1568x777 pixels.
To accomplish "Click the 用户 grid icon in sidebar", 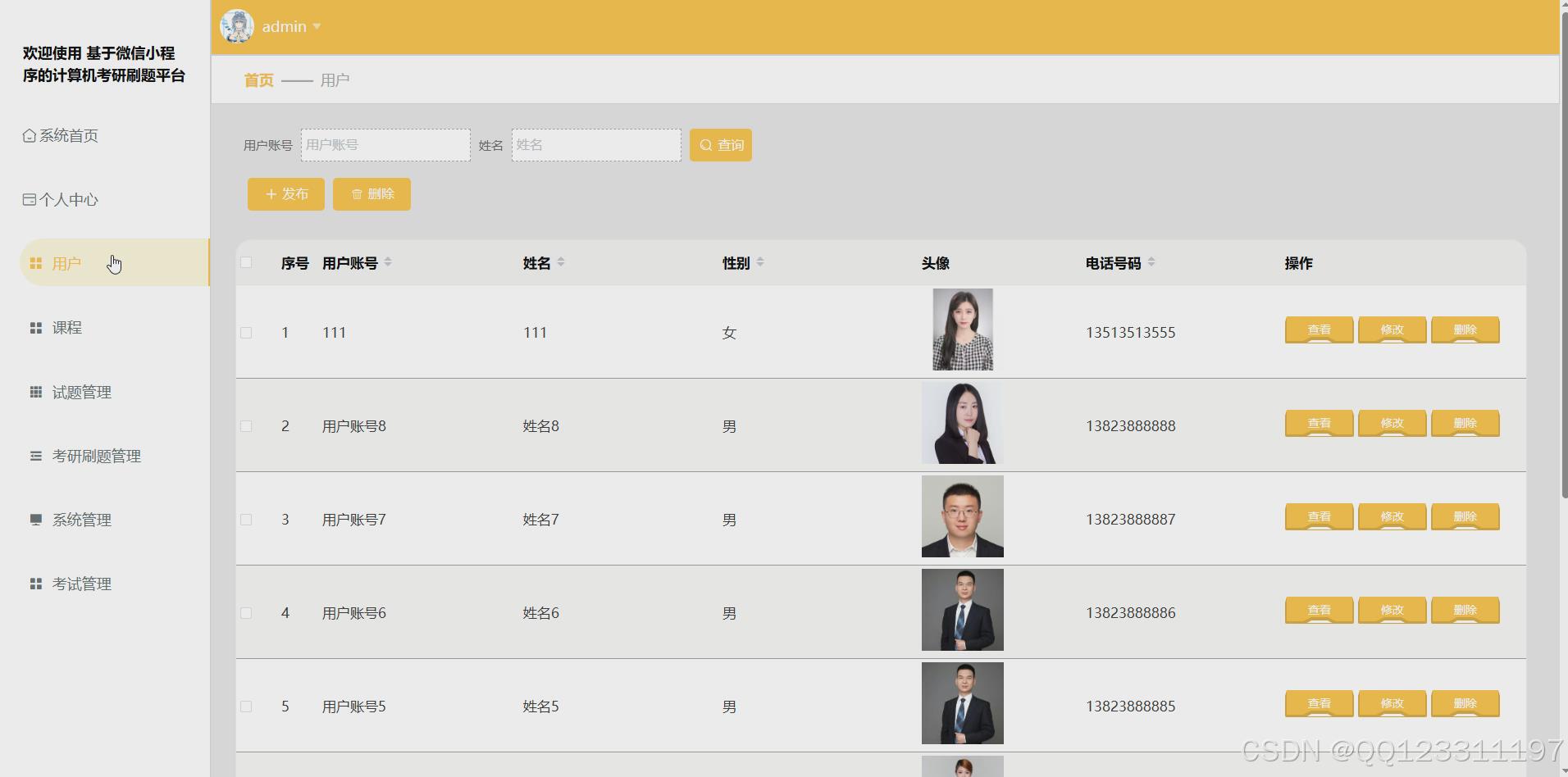I will [35, 263].
